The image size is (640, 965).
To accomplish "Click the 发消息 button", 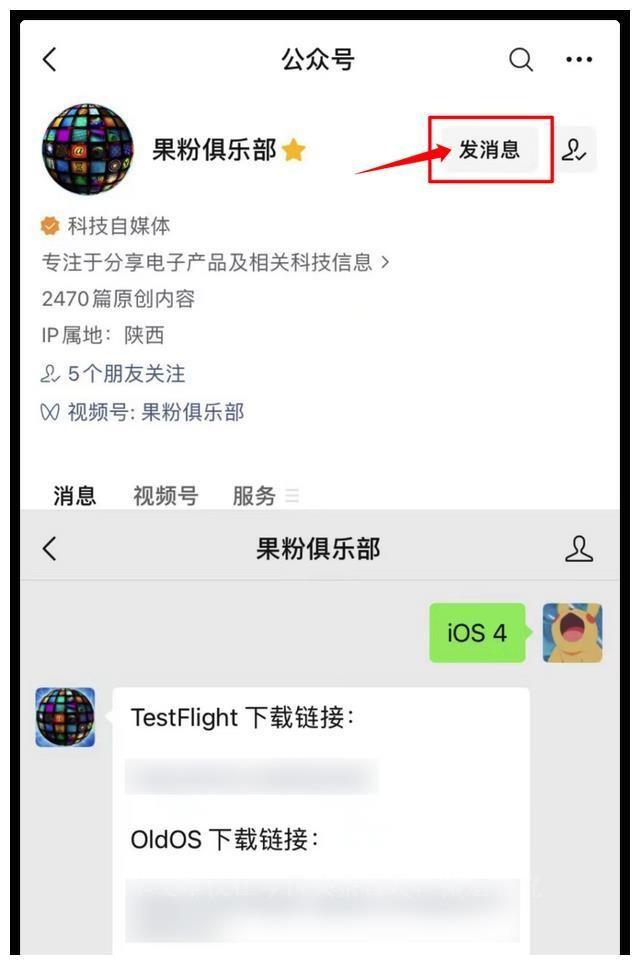I will [x=489, y=150].
